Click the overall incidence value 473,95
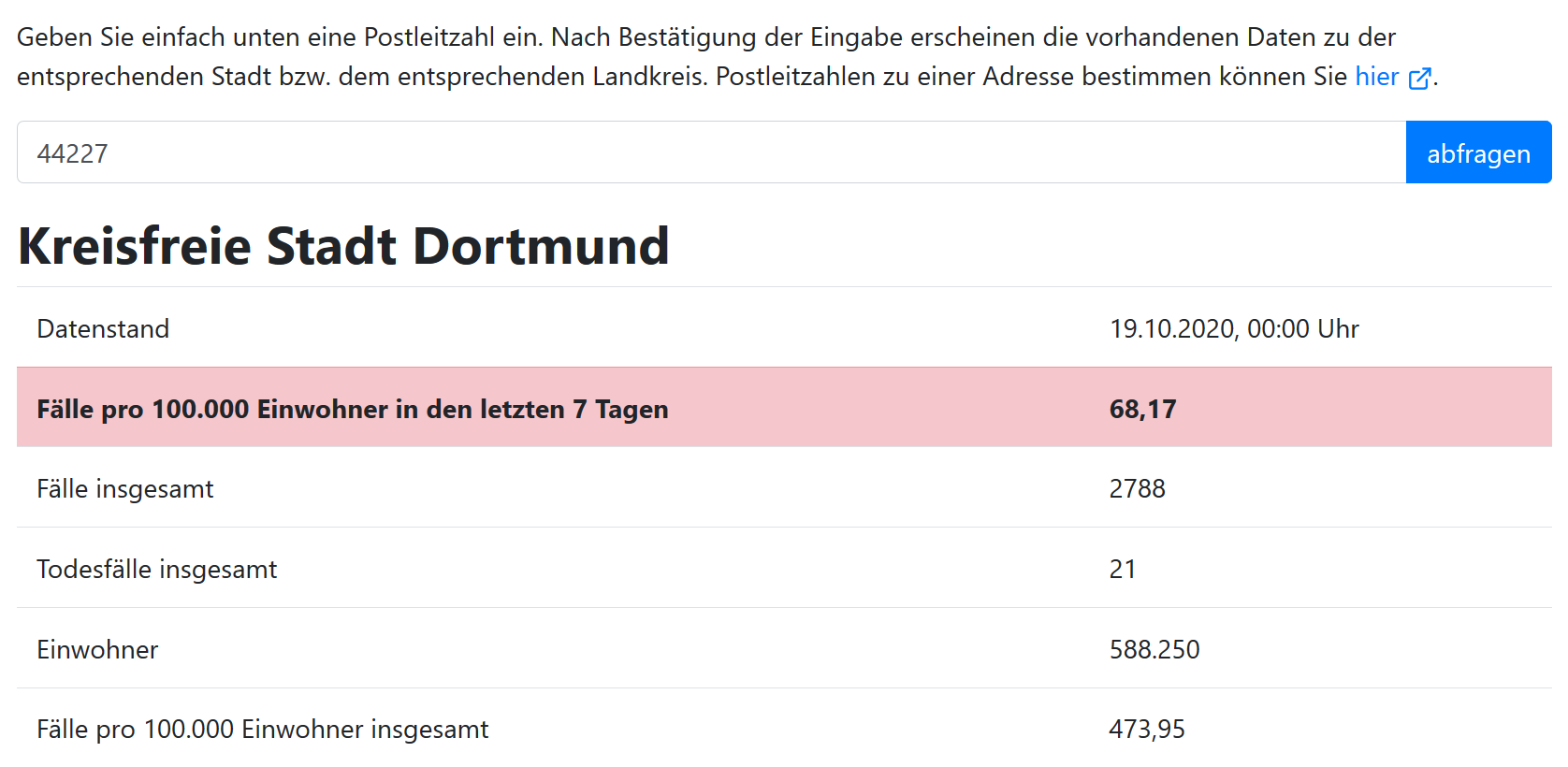This screenshot has width=1568, height=767. 1146,730
